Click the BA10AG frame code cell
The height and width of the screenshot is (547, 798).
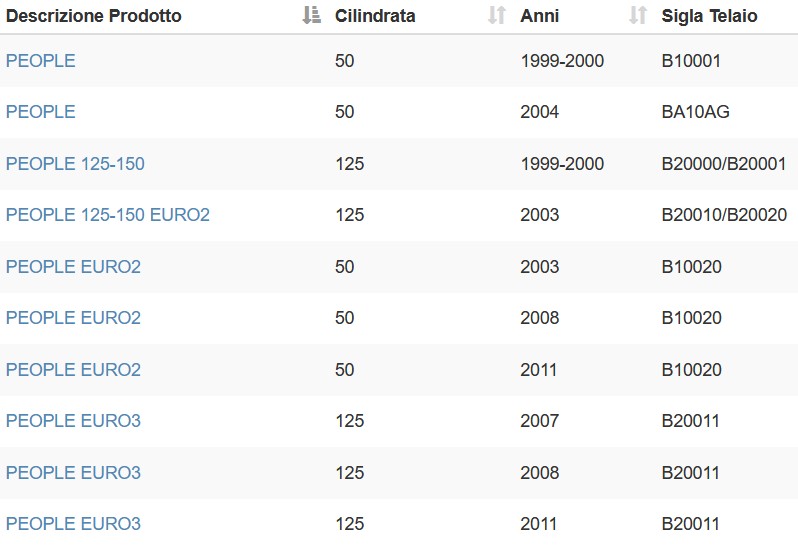695,112
